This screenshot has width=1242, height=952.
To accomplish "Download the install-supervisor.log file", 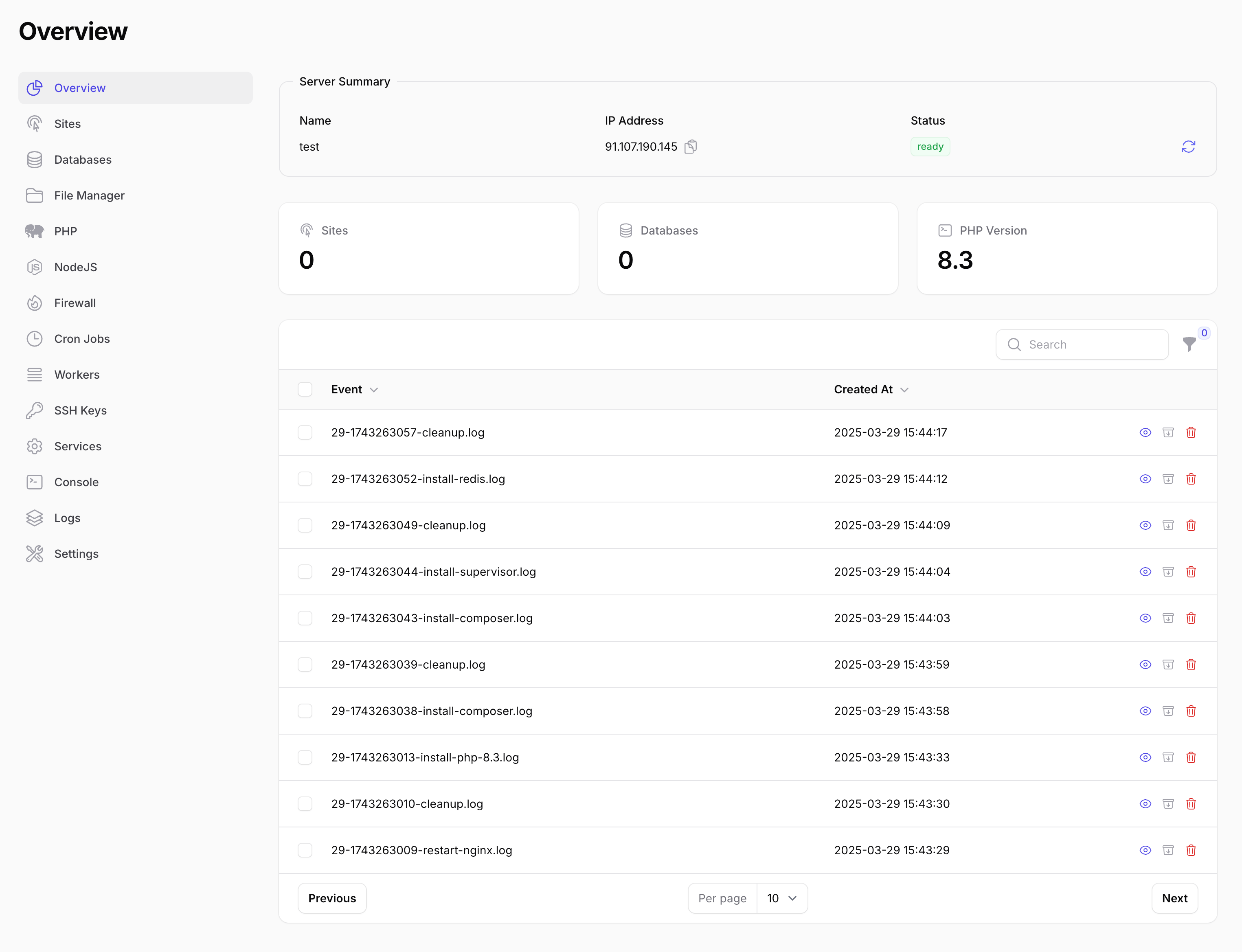I will [x=1168, y=572].
